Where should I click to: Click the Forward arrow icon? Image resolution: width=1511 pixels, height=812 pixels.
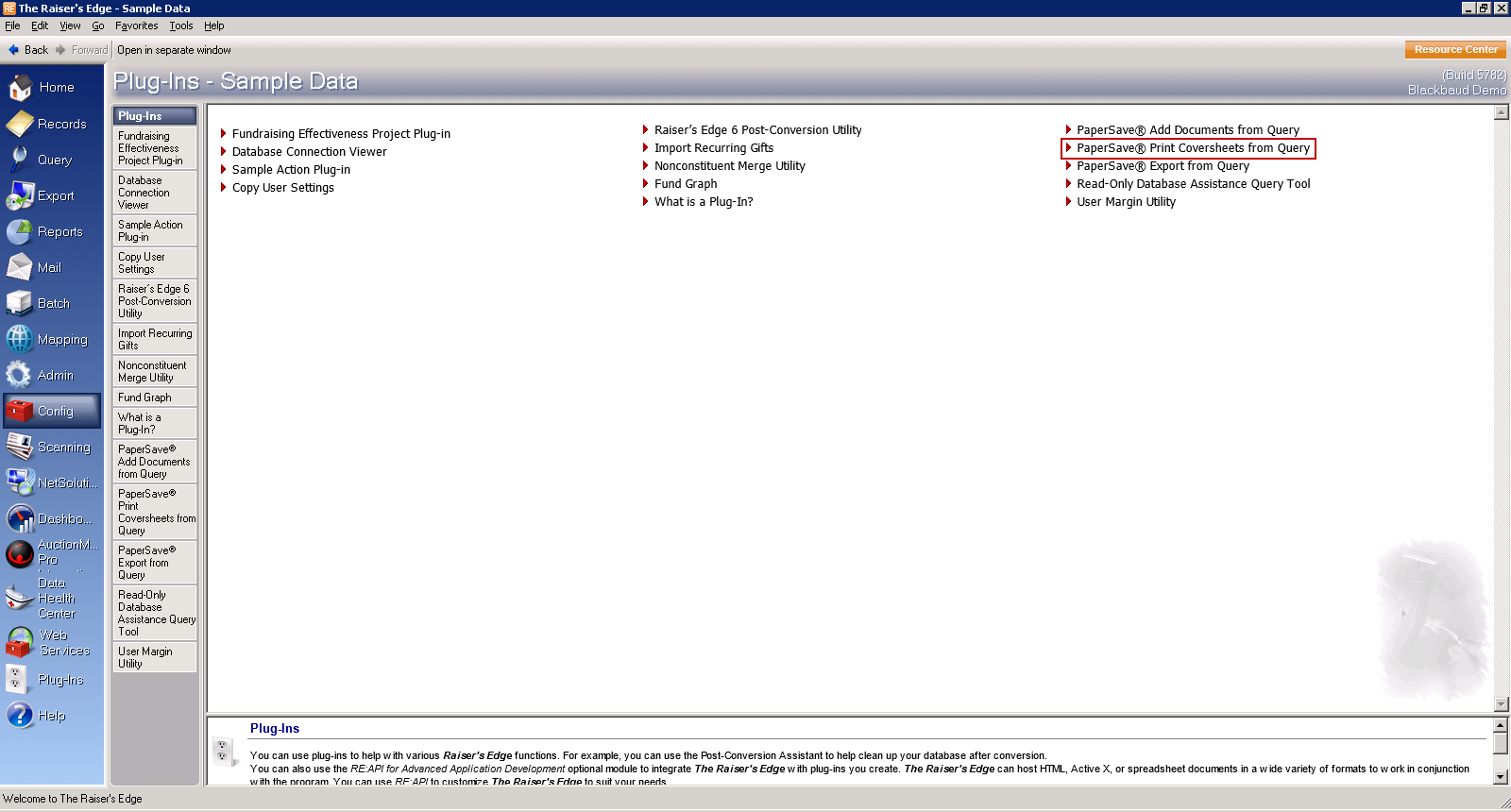point(60,50)
